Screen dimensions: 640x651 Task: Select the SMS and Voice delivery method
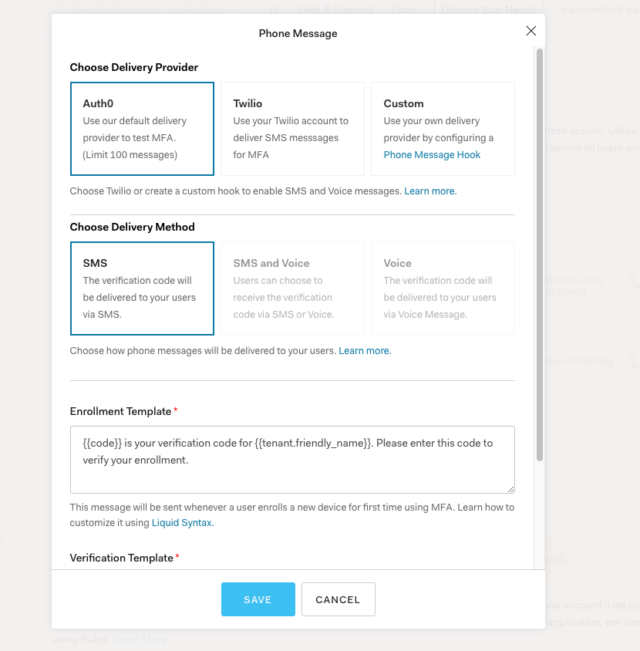click(293, 289)
